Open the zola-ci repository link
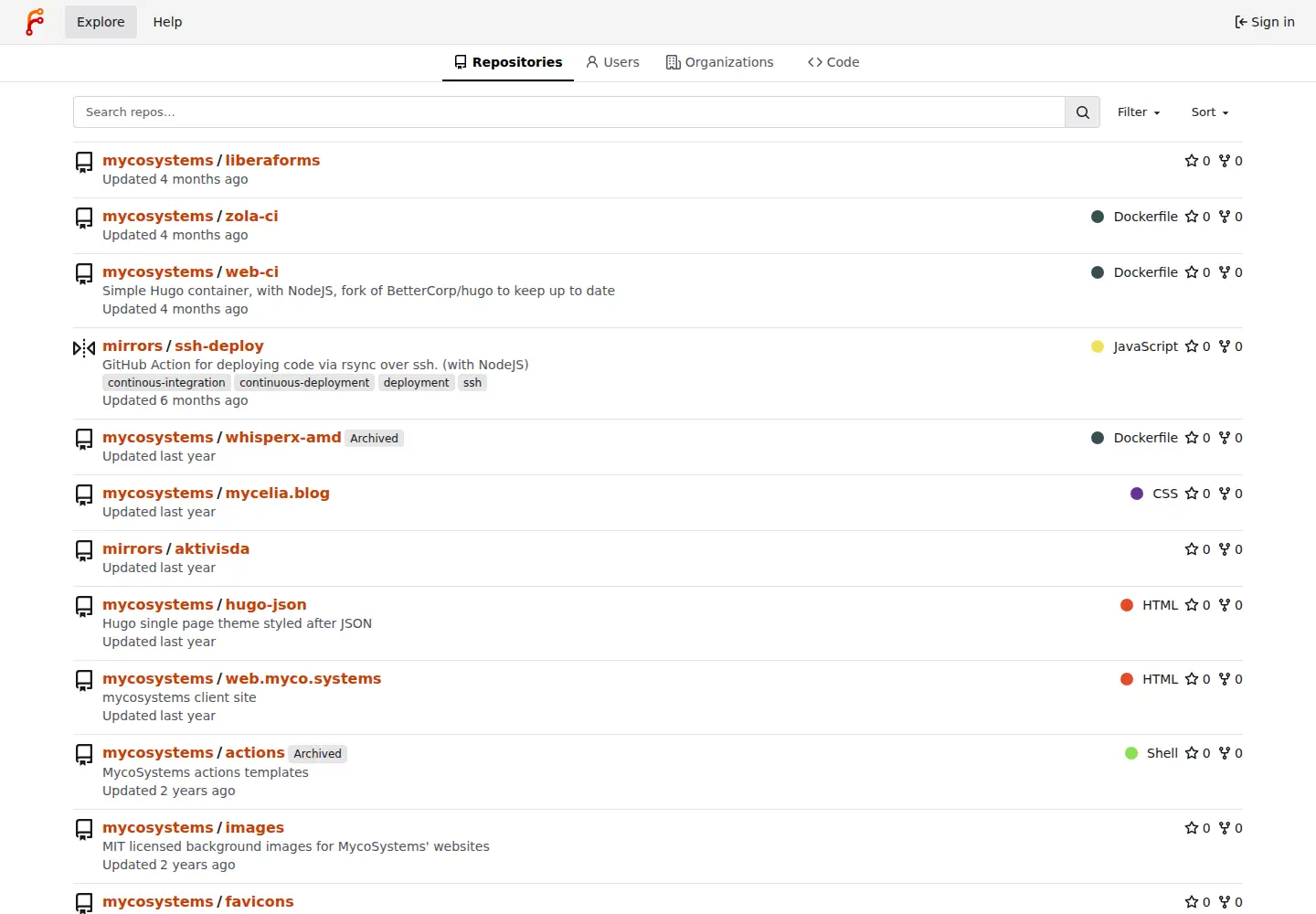The width and height of the screenshot is (1316, 914). point(251,216)
